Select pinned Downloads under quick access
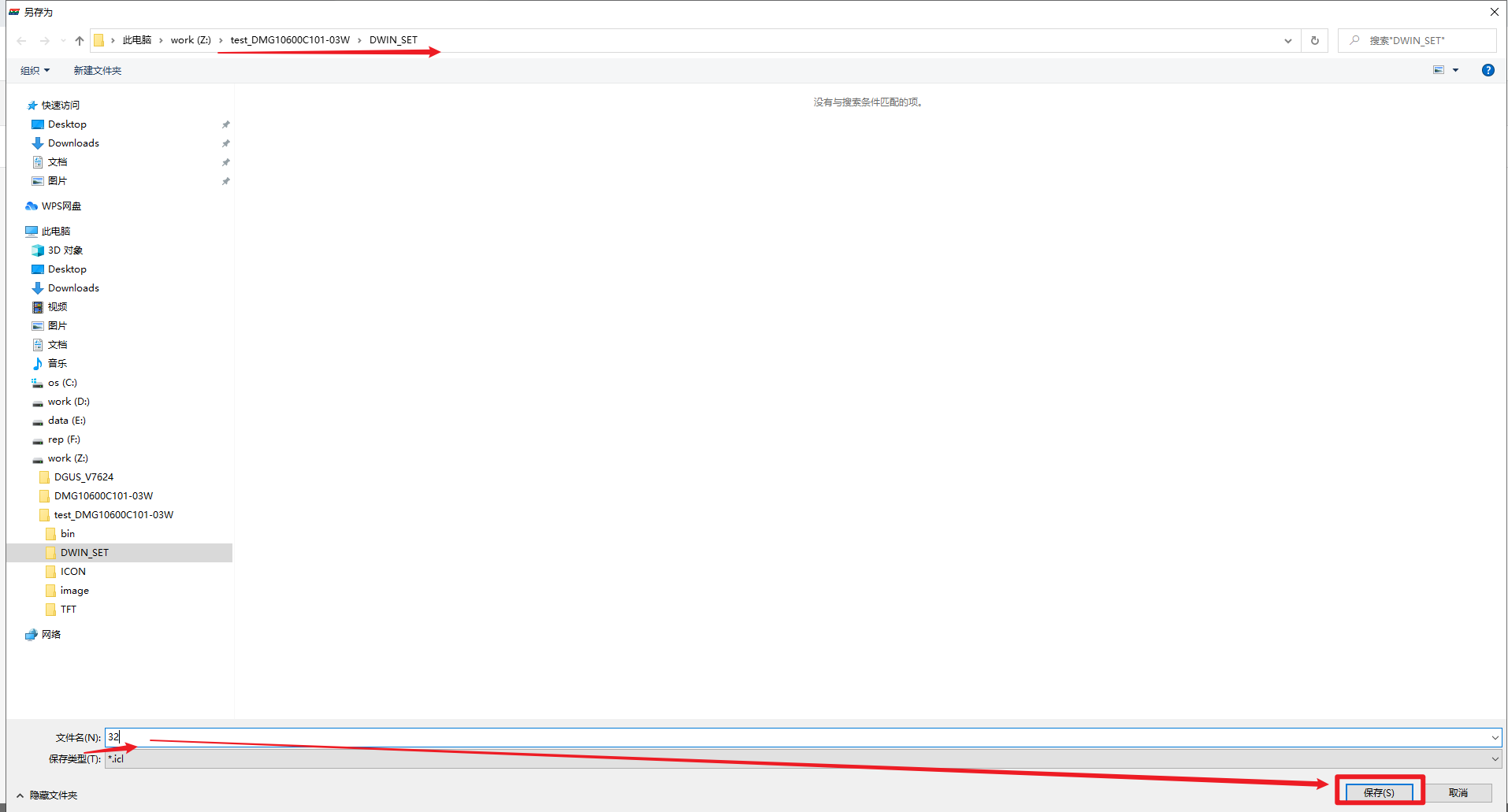The image size is (1508, 812). pos(73,143)
